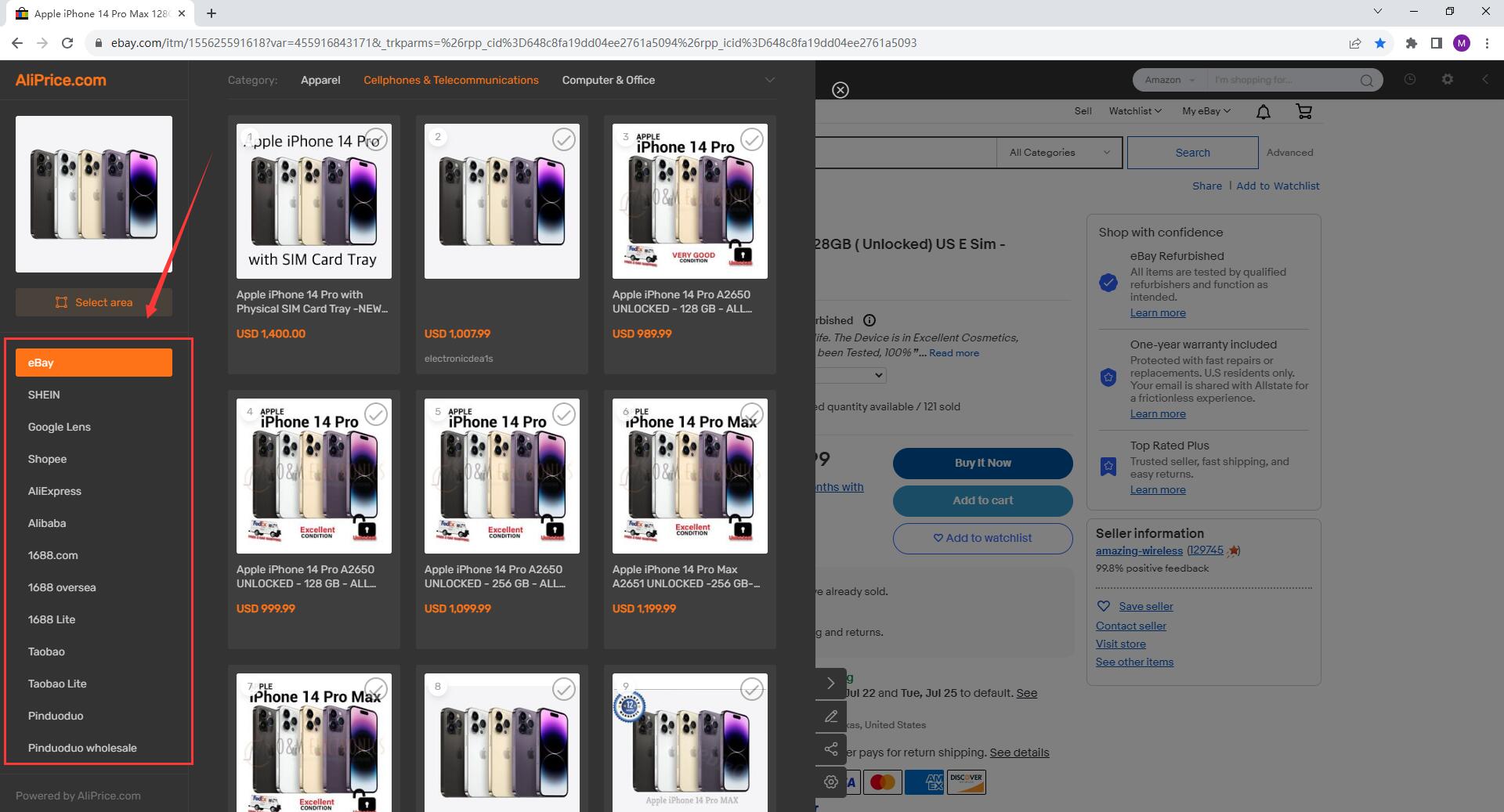Click the AliPrice.com logo
The height and width of the screenshot is (812, 1504).
(61, 80)
